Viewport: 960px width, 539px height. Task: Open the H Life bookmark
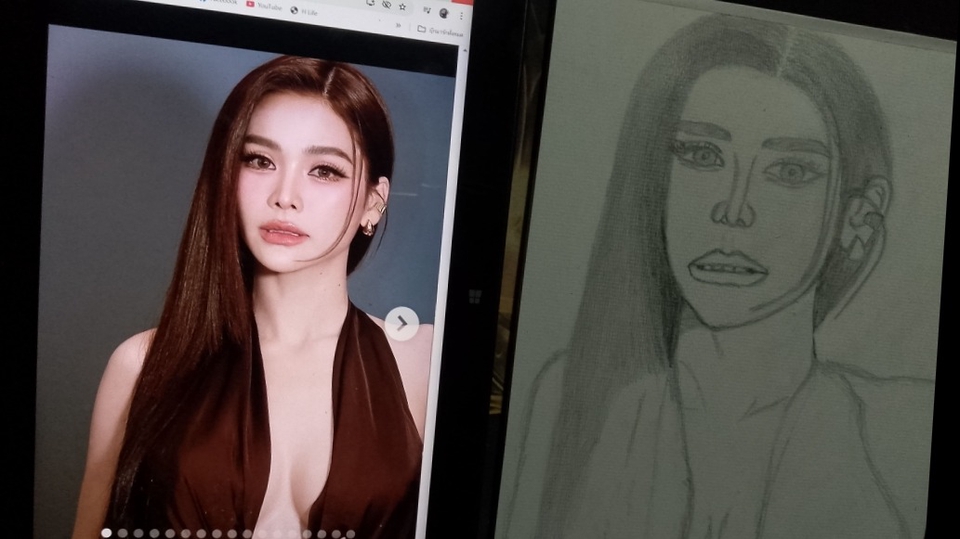click(304, 10)
